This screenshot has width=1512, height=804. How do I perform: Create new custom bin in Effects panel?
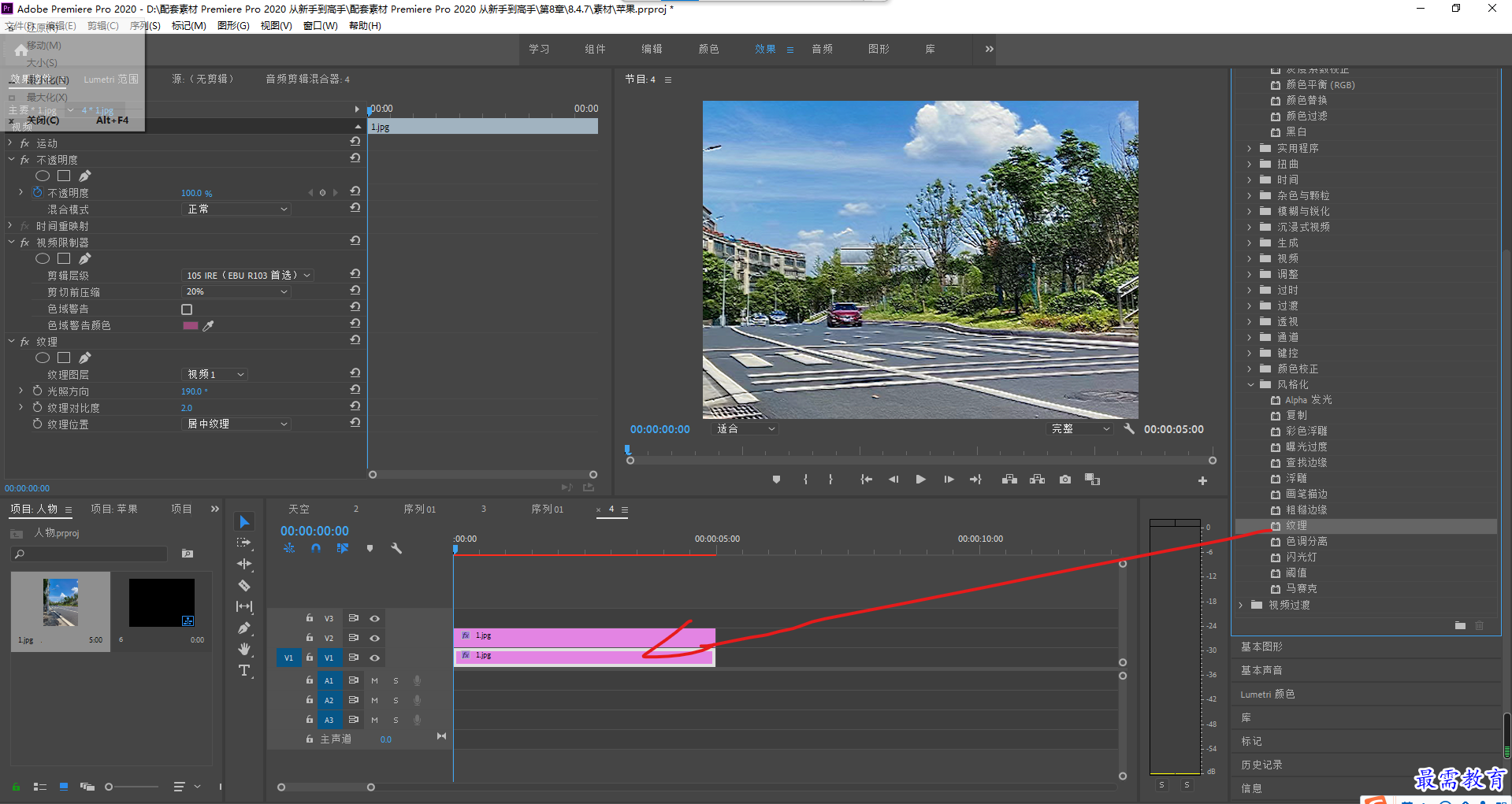tap(1460, 625)
